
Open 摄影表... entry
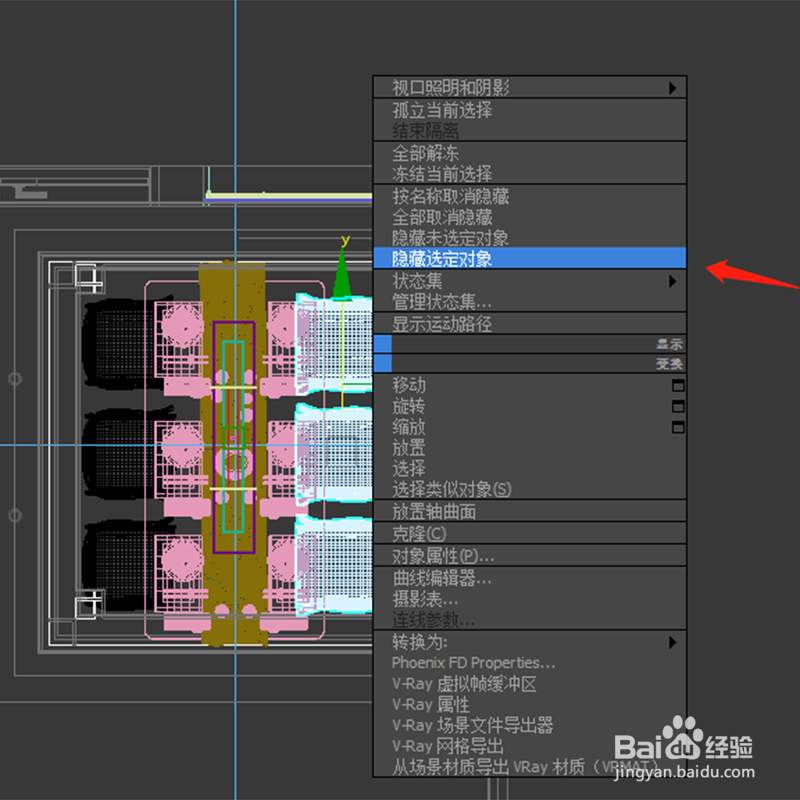[530, 598]
